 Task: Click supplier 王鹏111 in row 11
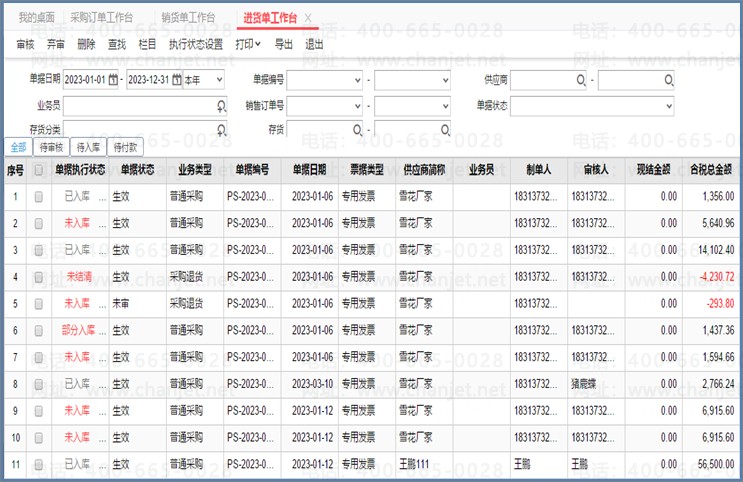[414, 464]
